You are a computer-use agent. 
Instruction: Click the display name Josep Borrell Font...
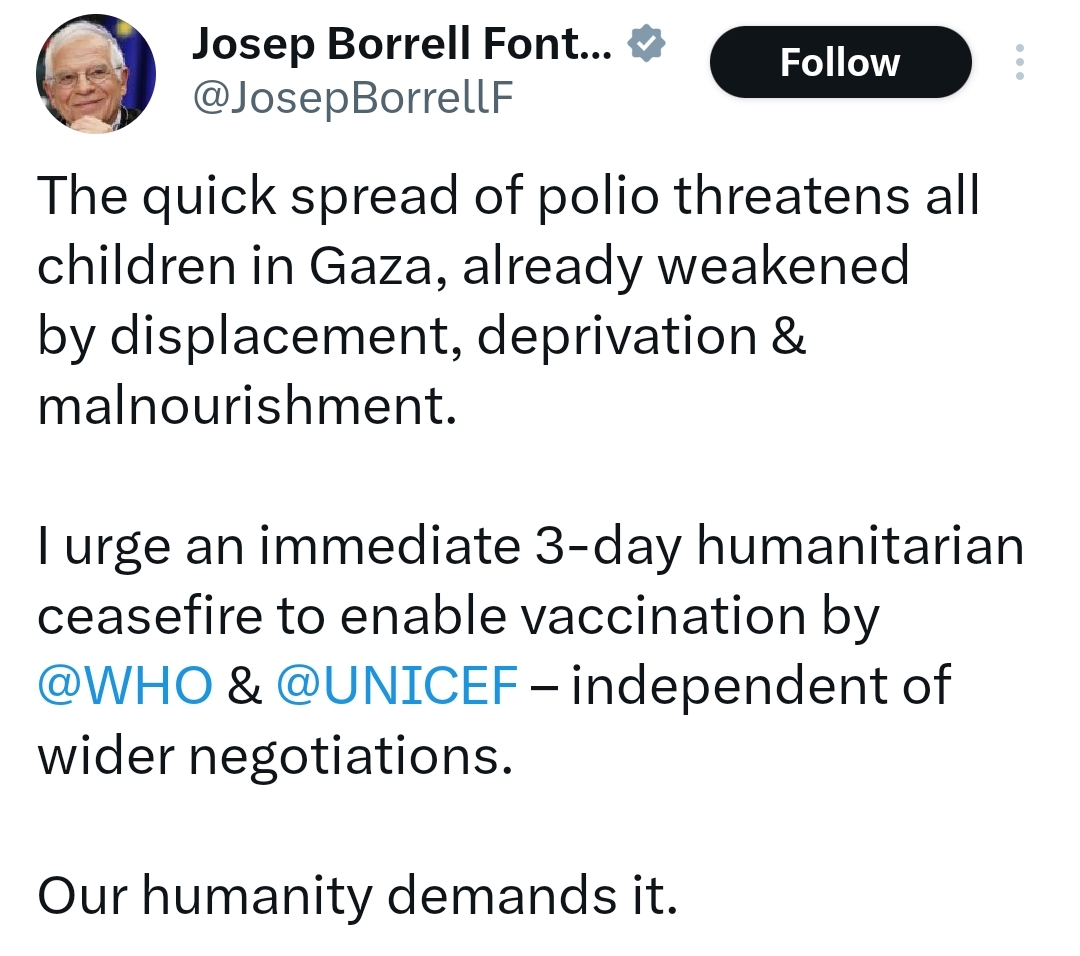[400, 43]
